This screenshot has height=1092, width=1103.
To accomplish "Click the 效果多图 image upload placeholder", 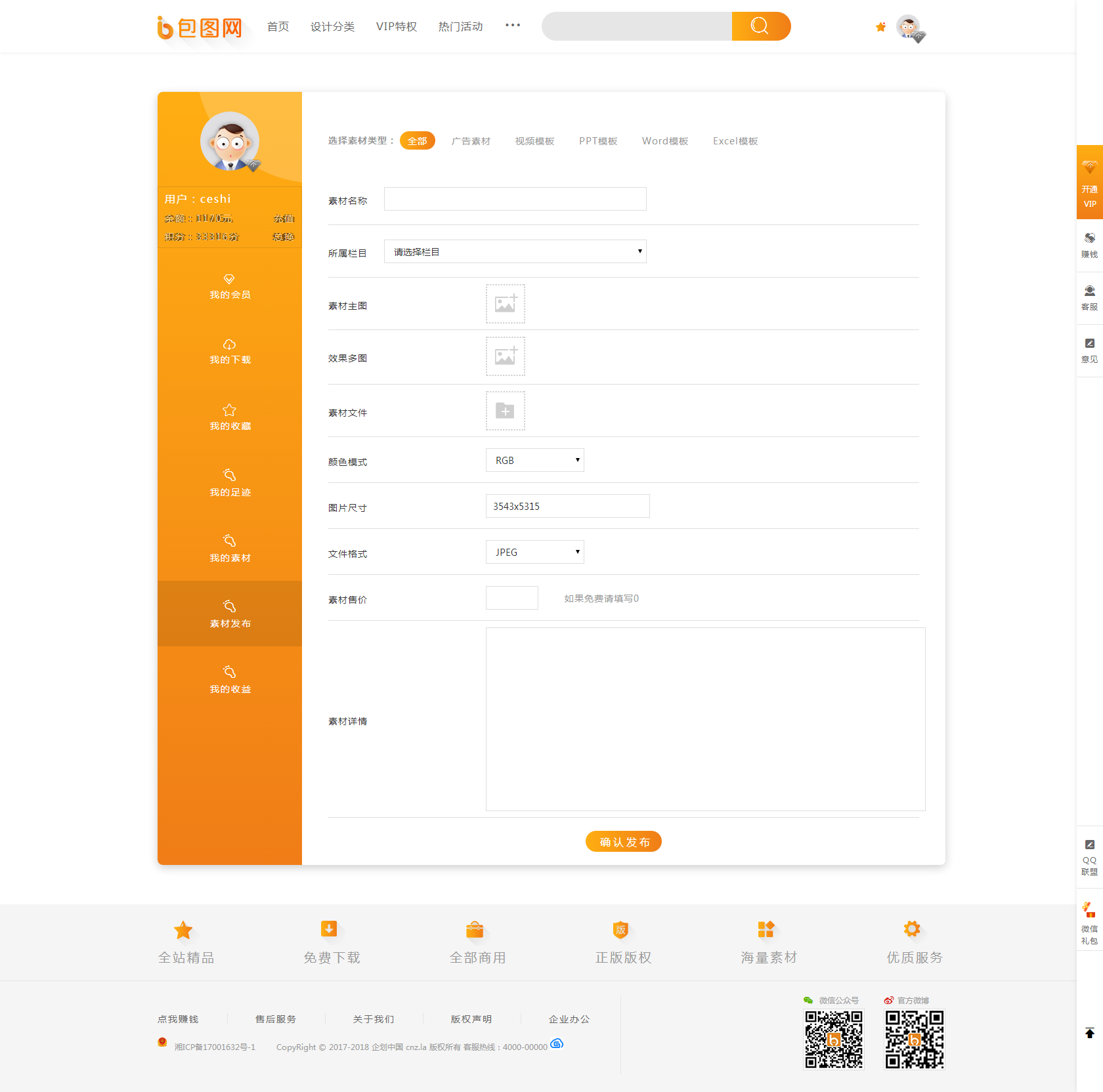I will click(506, 356).
